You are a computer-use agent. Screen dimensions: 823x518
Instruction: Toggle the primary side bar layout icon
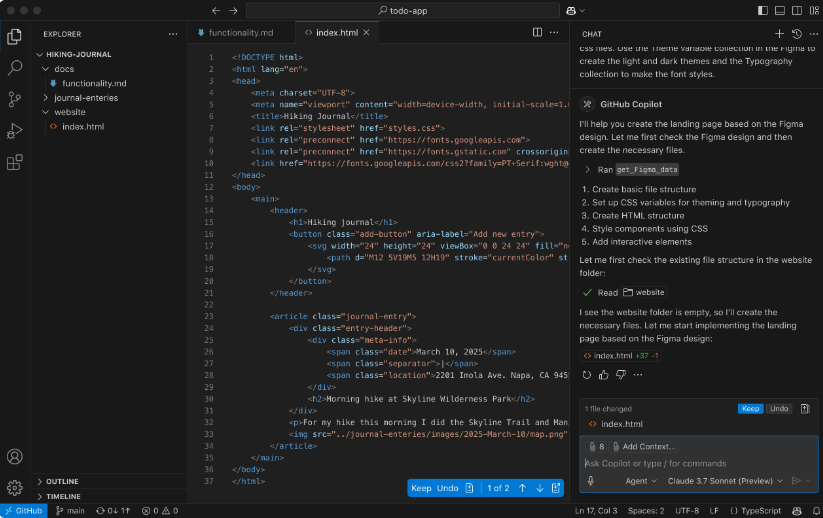coord(763,10)
